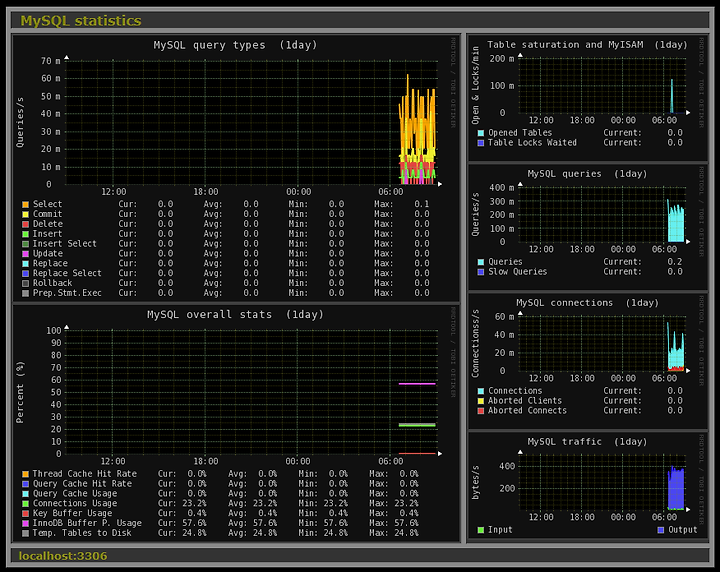The image size is (720, 572).
Task: Click the Slow Queries label
Action: pyautogui.click(x=517, y=272)
